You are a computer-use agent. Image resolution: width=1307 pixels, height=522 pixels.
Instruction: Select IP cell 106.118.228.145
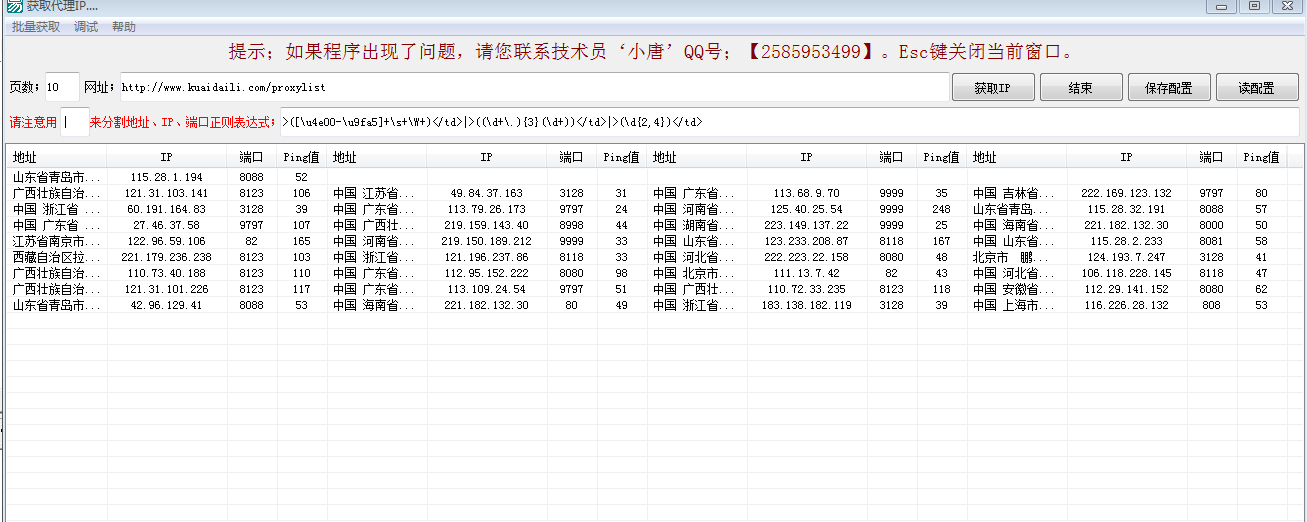[1126, 273]
